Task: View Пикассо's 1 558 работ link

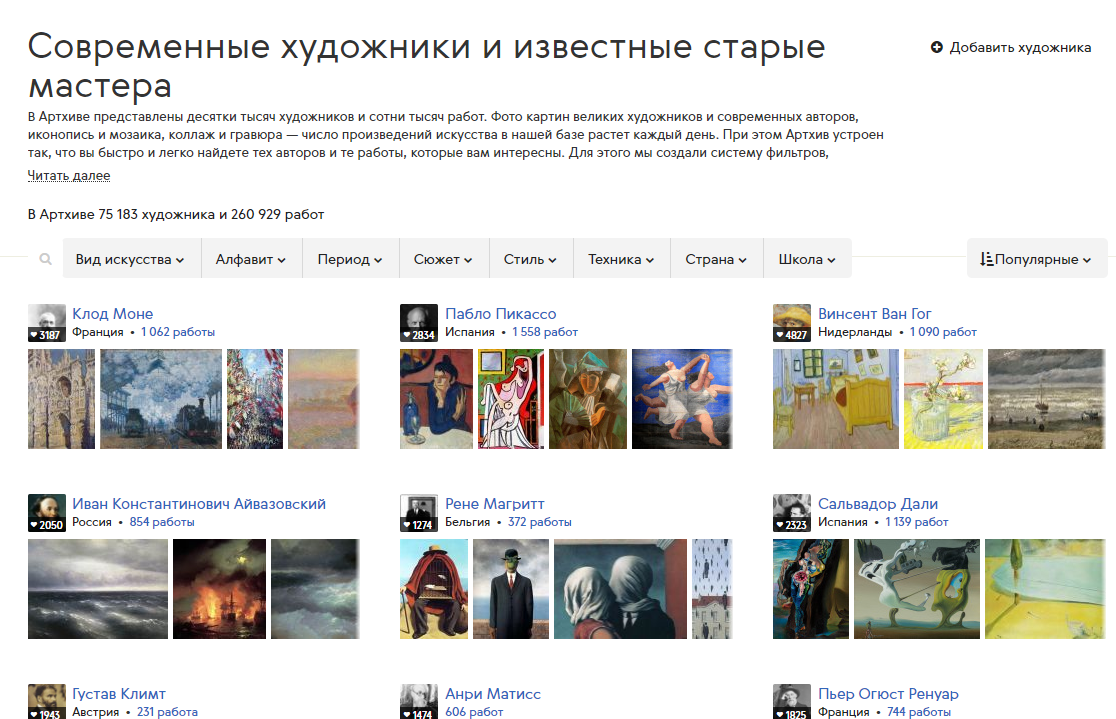Action: [545, 332]
